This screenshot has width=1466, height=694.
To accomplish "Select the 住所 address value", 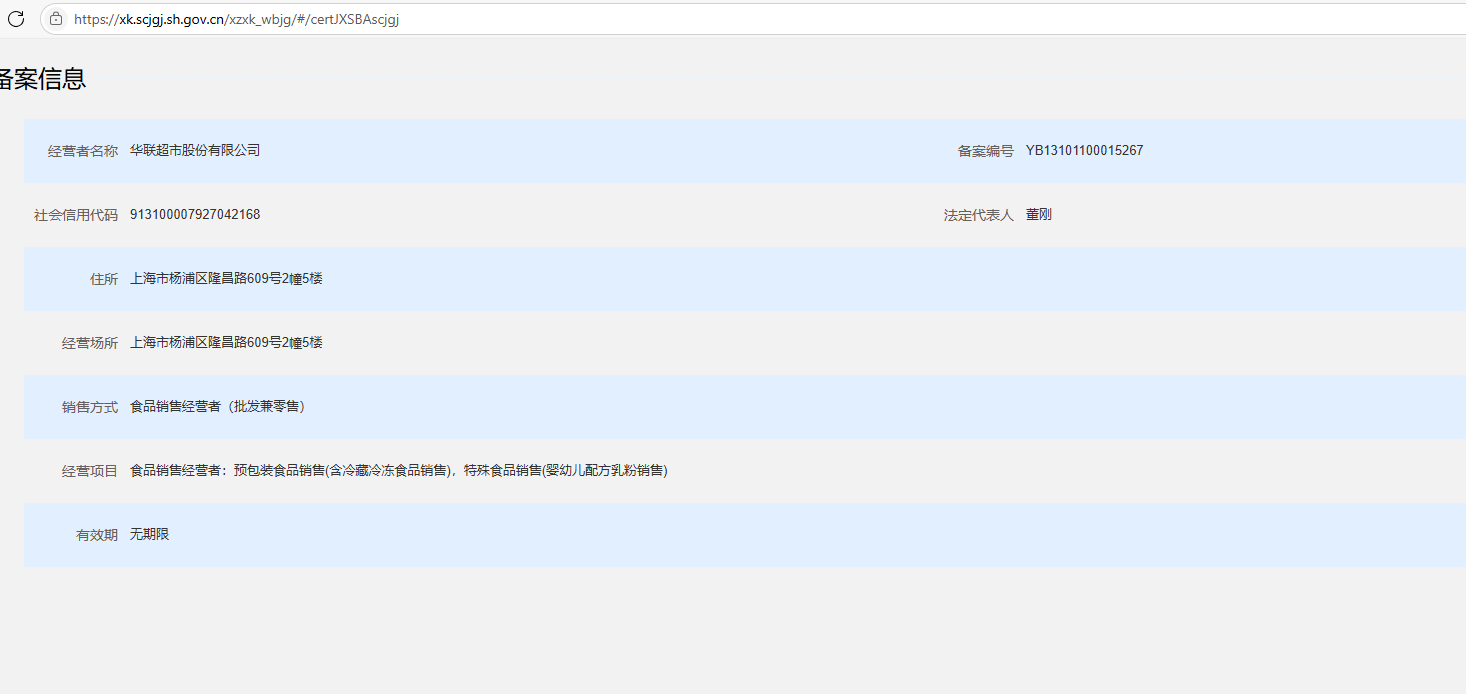I will coord(226,278).
